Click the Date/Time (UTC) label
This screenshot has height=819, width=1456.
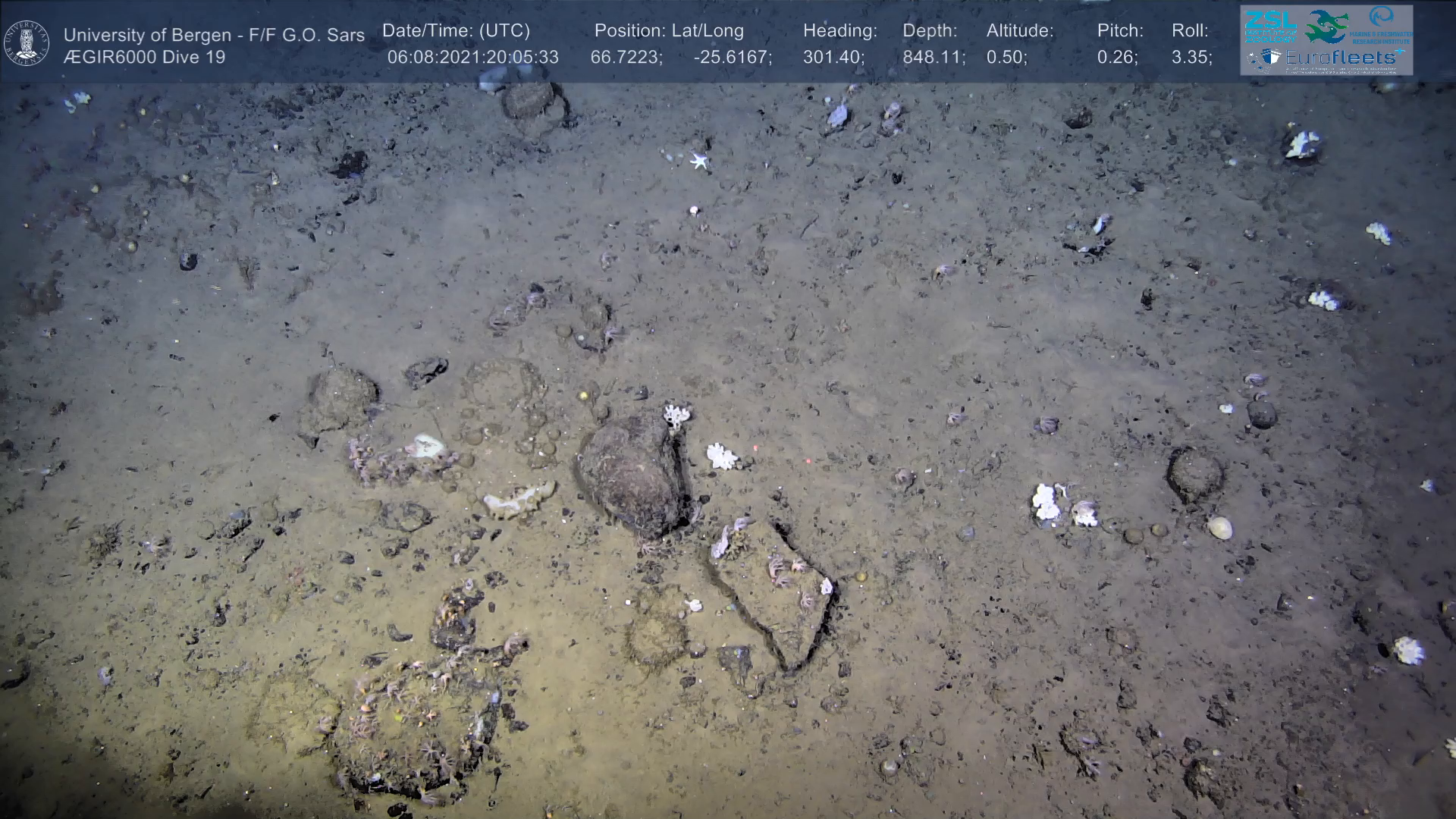[456, 31]
